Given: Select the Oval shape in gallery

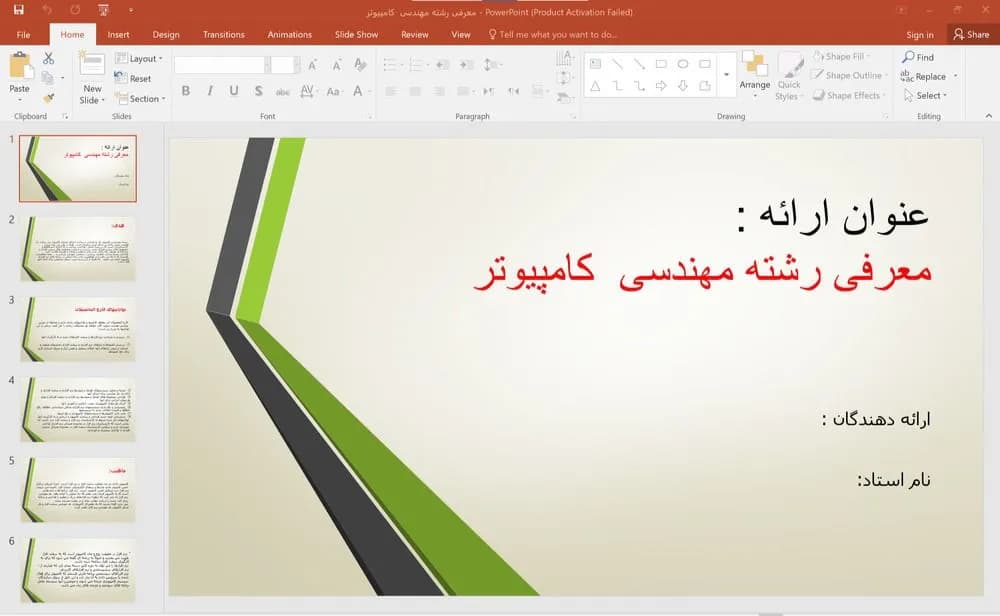Looking at the screenshot, I should tap(683, 64).
